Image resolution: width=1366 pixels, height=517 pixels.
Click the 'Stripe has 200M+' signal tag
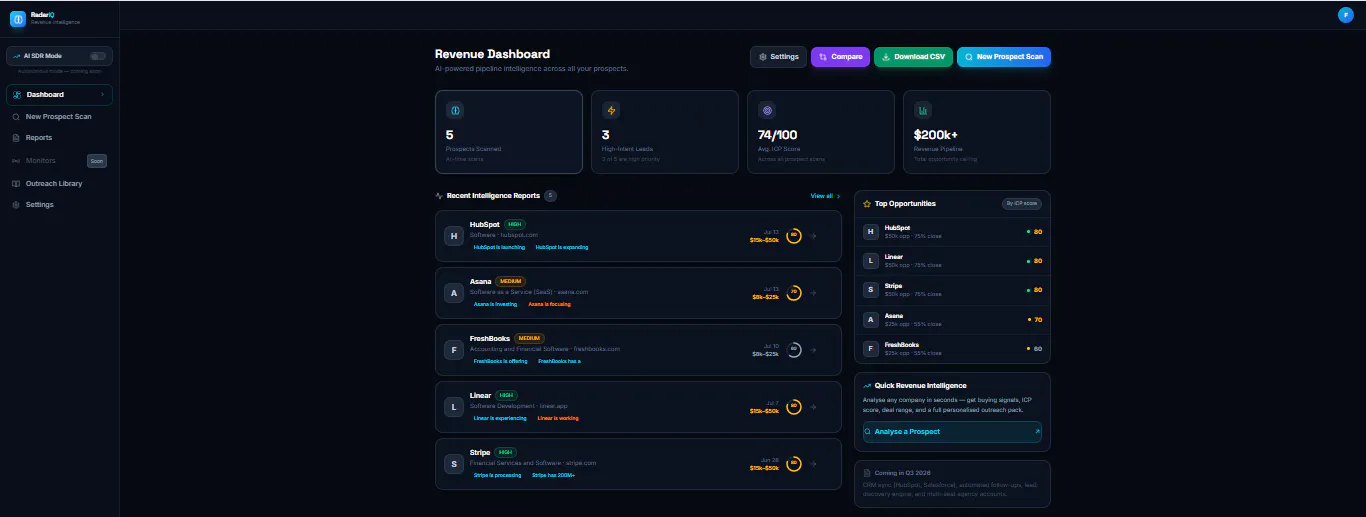pyautogui.click(x=553, y=475)
